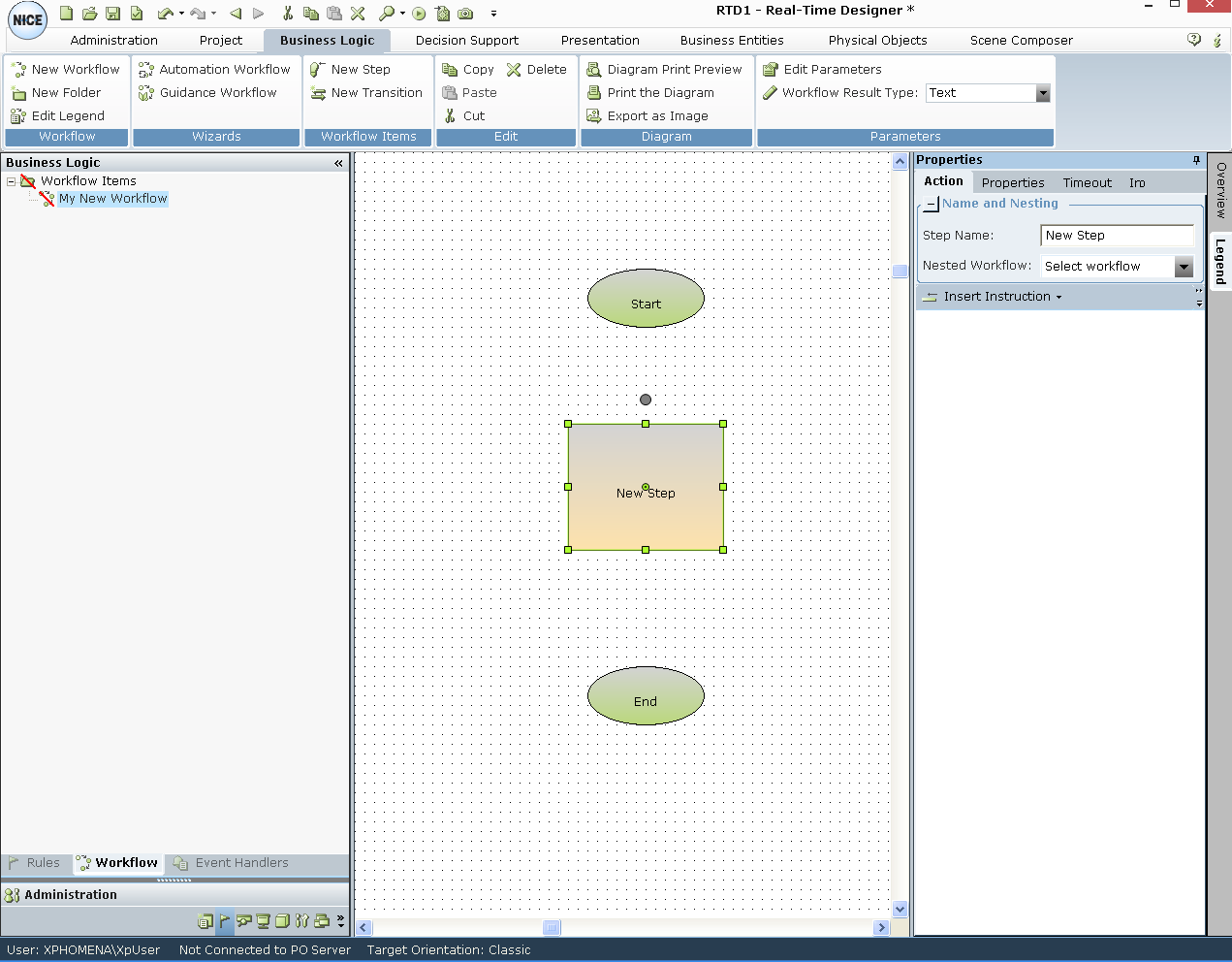The image size is (1232, 962).
Task: Collapse the Workflow Items tree node
Action: click(12, 181)
